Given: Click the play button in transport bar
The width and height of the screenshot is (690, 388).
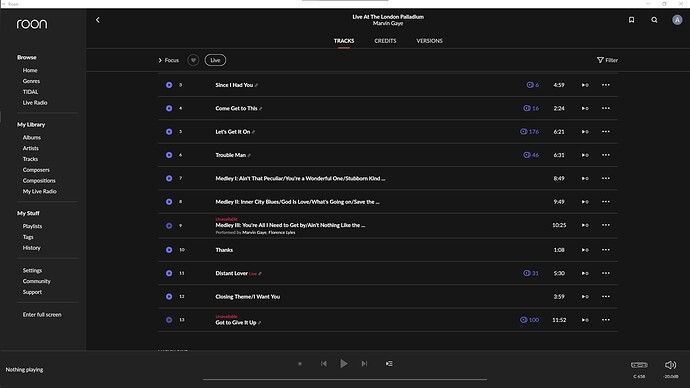Looking at the screenshot, I should pyautogui.click(x=344, y=363).
